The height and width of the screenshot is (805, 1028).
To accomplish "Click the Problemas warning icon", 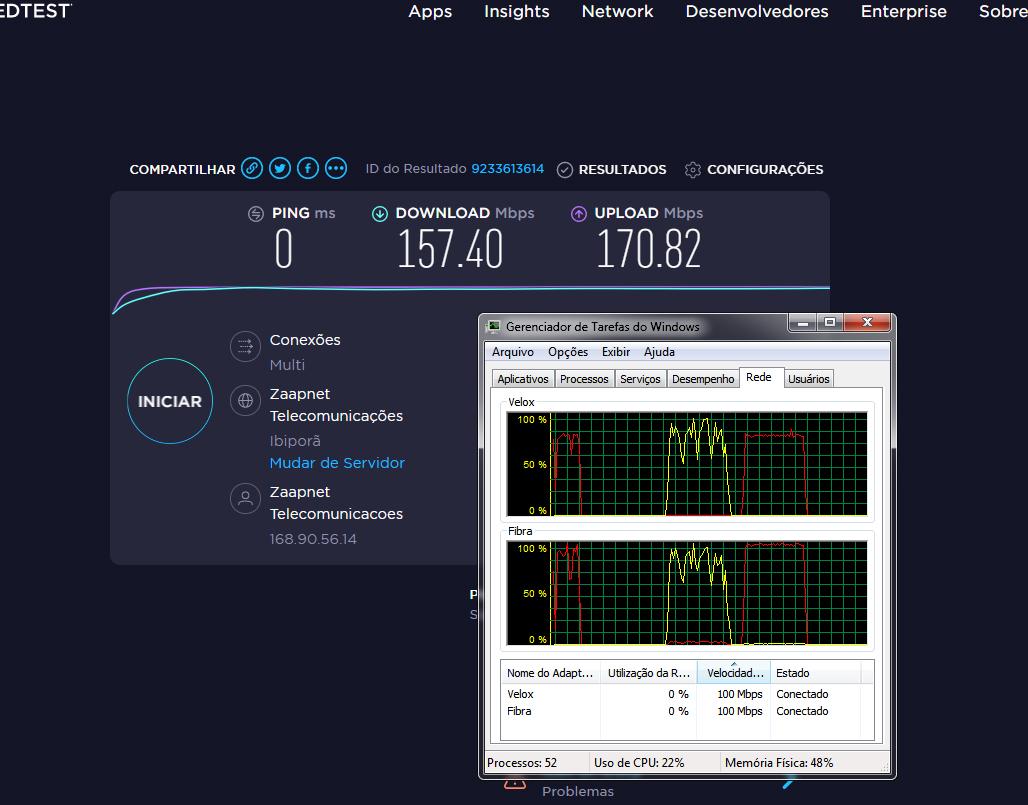I will tap(515, 783).
